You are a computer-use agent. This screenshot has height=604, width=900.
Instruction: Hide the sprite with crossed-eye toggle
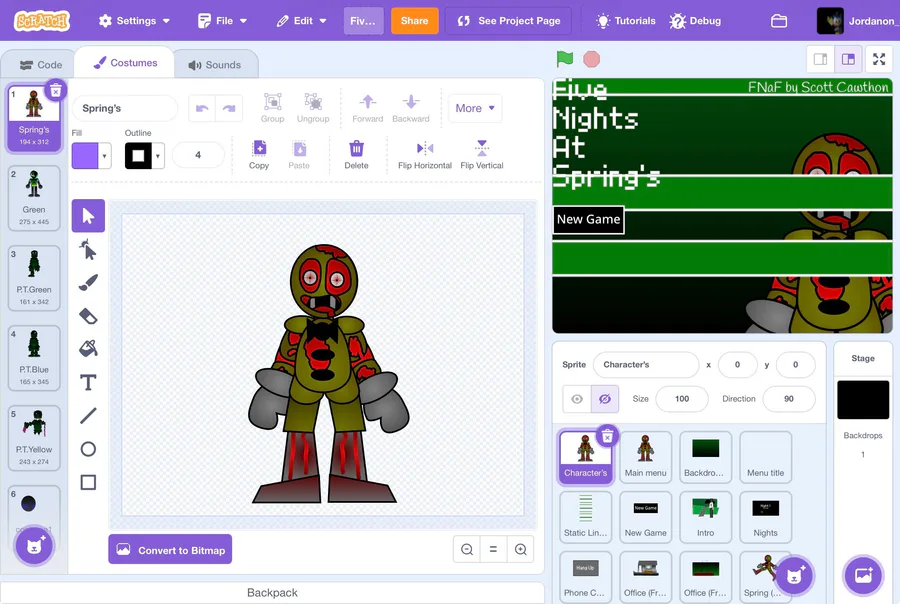605,399
